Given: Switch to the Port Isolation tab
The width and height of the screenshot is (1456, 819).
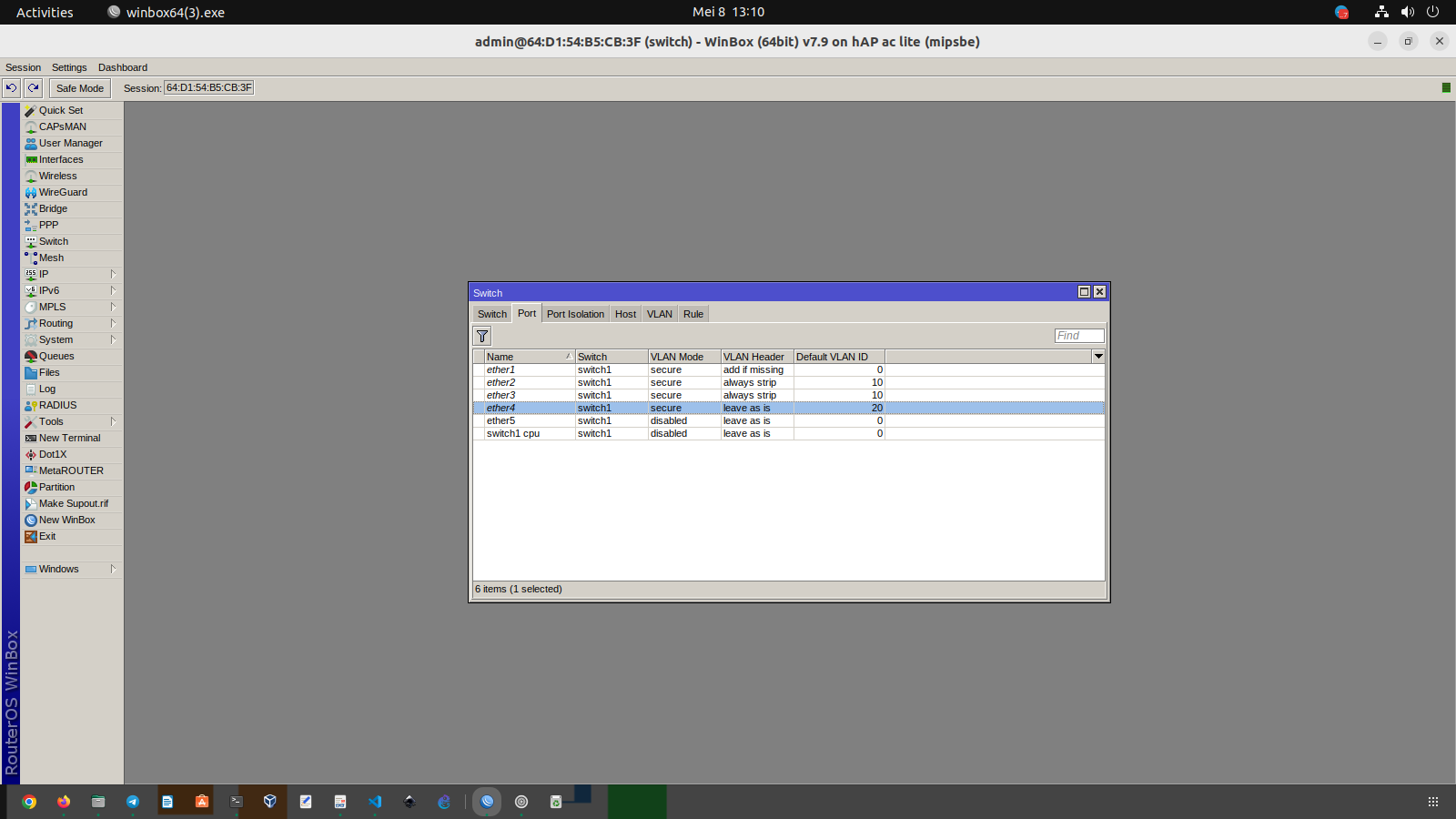Looking at the screenshot, I should point(575,314).
